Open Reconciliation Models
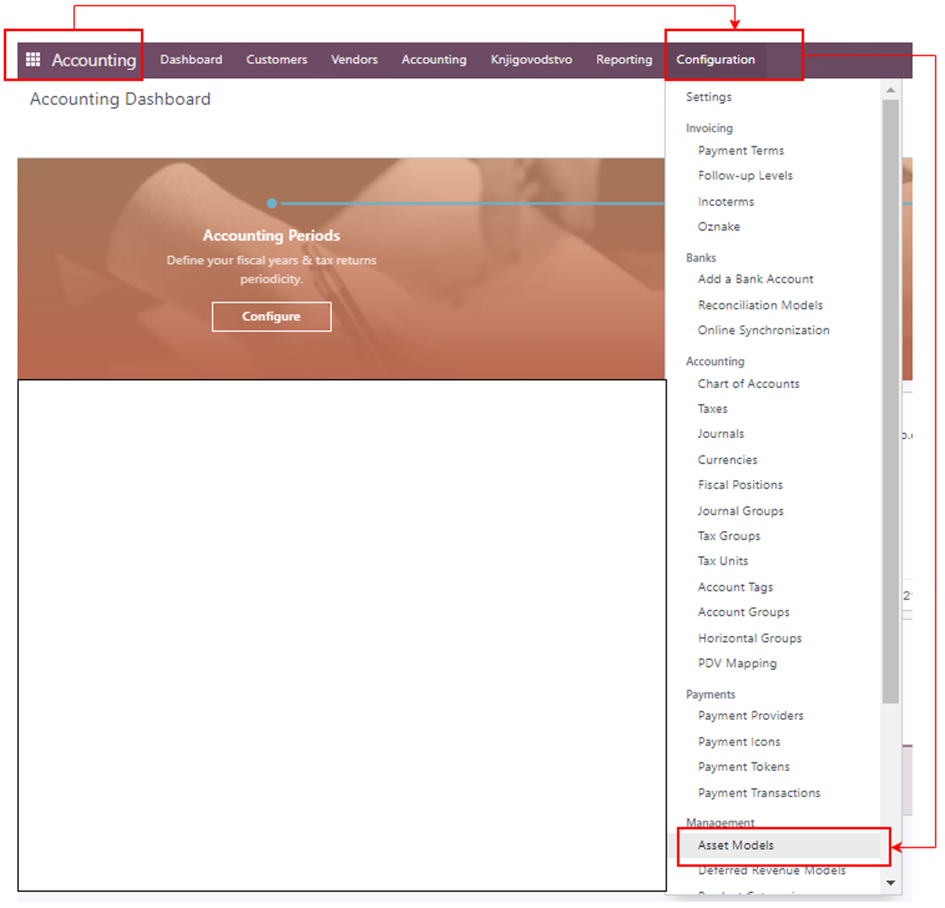Image resolution: width=945 pixels, height=908 pixels. coord(760,305)
